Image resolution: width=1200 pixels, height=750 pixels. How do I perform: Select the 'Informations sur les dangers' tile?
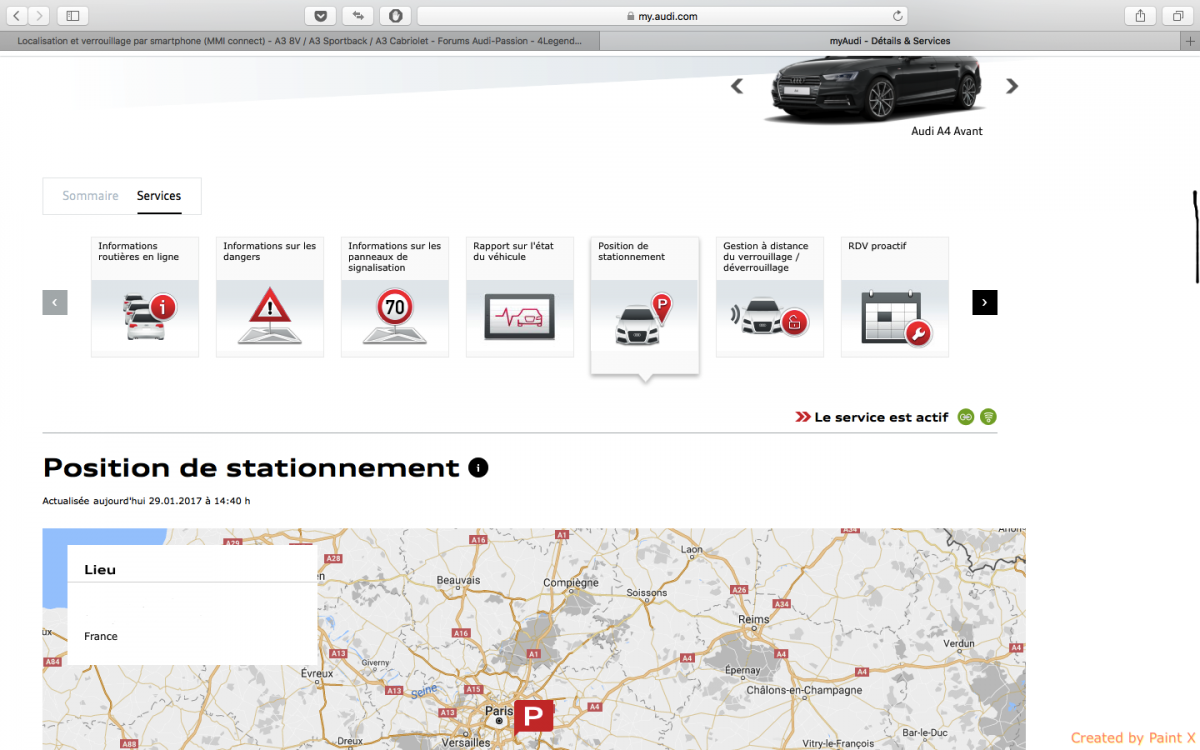pyautogui.click(x=270, y=297)
